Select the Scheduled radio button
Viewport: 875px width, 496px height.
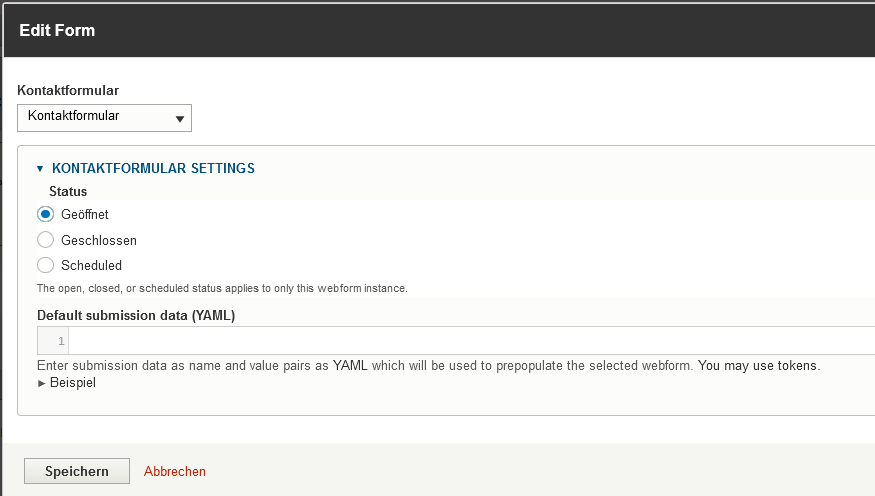click(45, 265)
